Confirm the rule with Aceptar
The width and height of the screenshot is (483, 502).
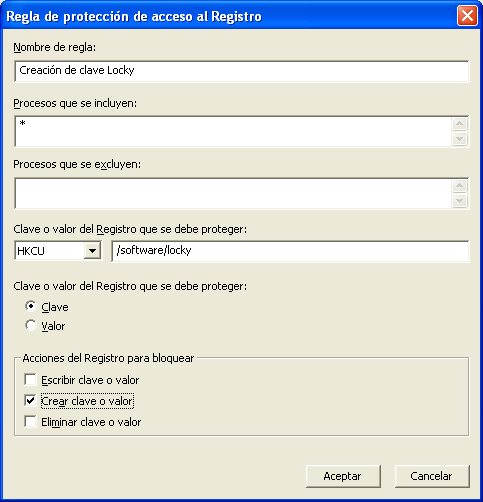coord(343,476)
